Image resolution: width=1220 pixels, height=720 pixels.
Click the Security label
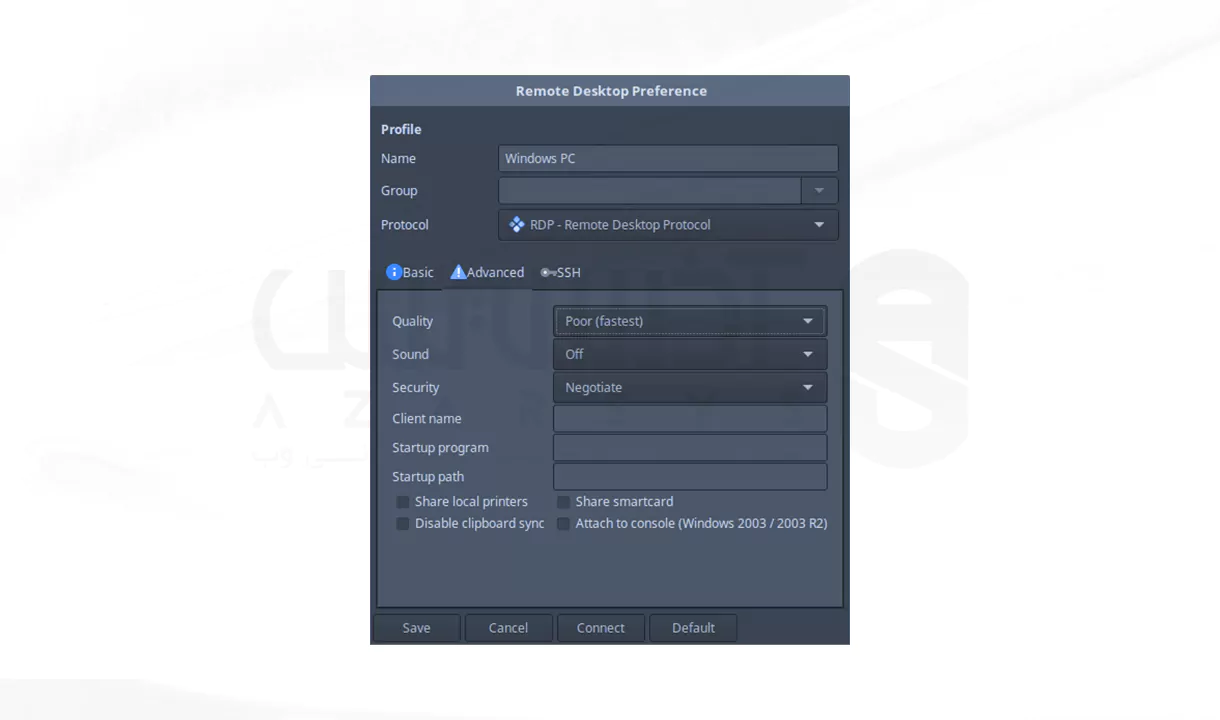[416, 387]
